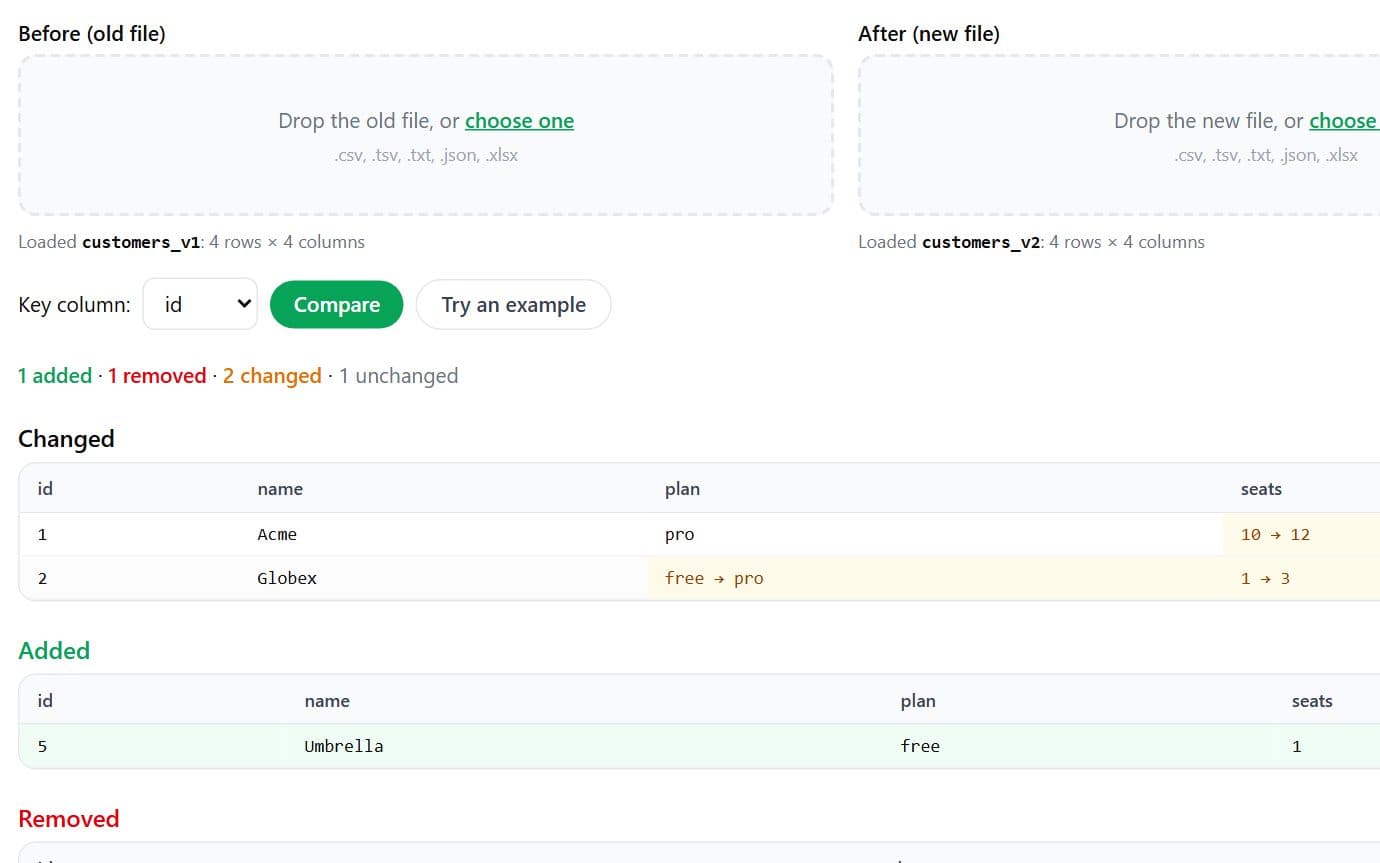Click the "choose one" link for old file
Screen dimensions: 1380x863
coord(519,121)
